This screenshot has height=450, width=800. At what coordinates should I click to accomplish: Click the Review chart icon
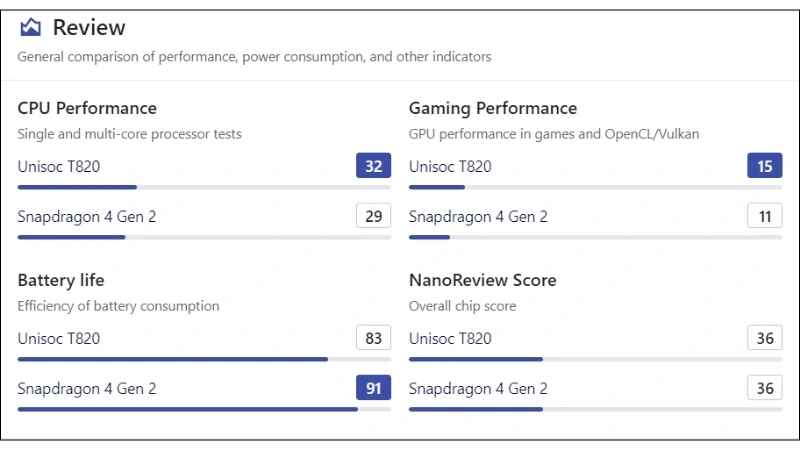tap(31, 27)
